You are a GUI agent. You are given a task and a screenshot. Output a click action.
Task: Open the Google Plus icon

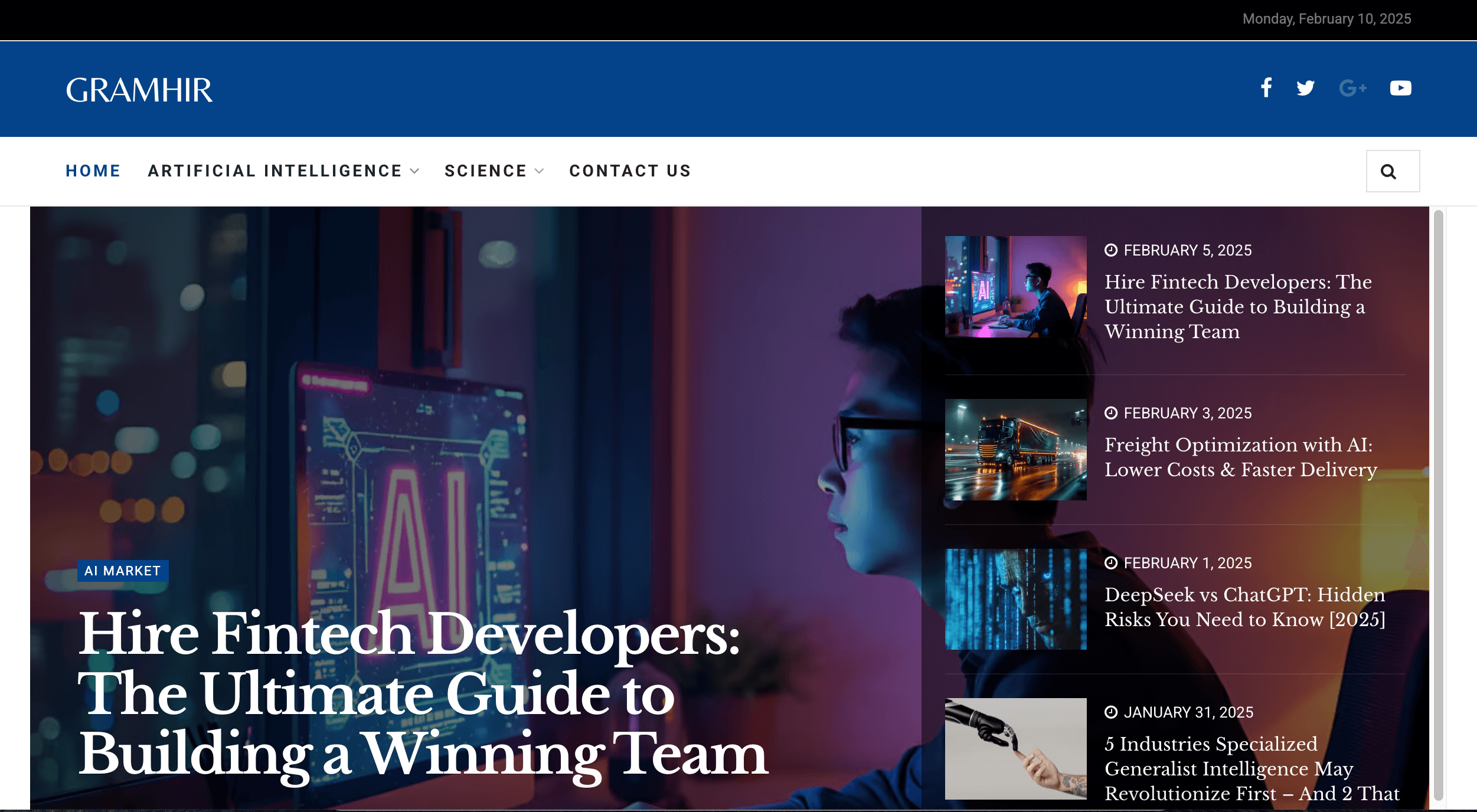point(1352,88)
